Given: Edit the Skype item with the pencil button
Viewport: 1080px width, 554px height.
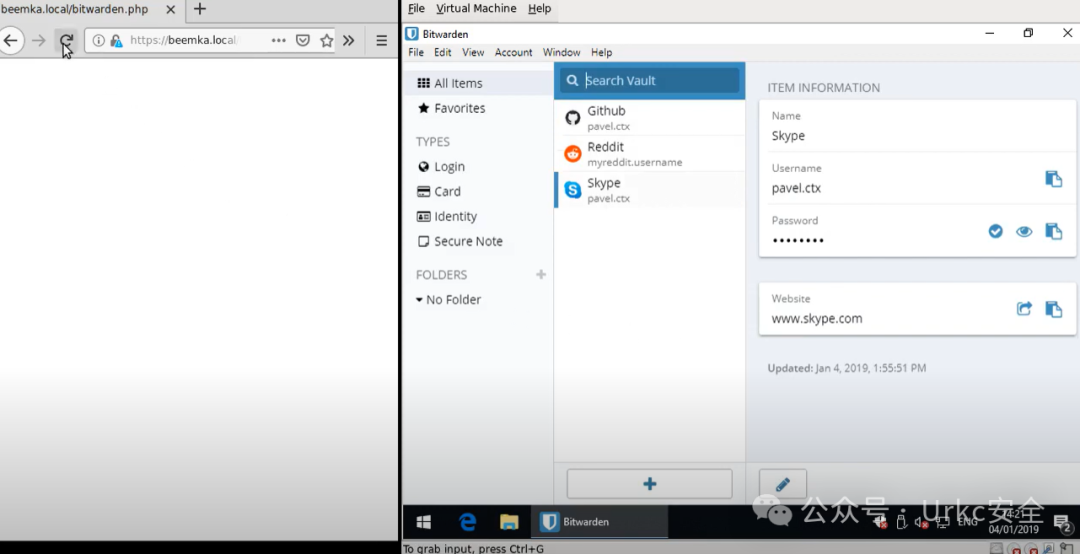Looking at the screenshot, I should coord(782,484).
